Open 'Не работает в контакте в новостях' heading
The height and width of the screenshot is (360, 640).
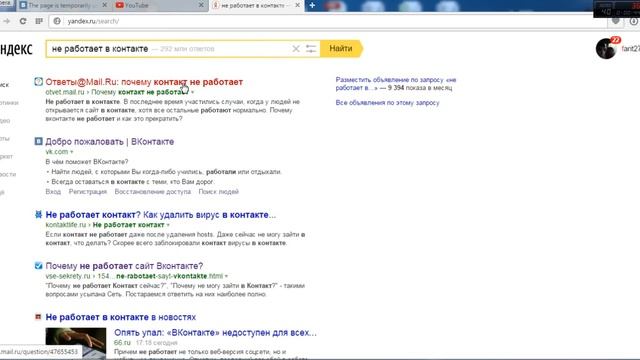121,317
